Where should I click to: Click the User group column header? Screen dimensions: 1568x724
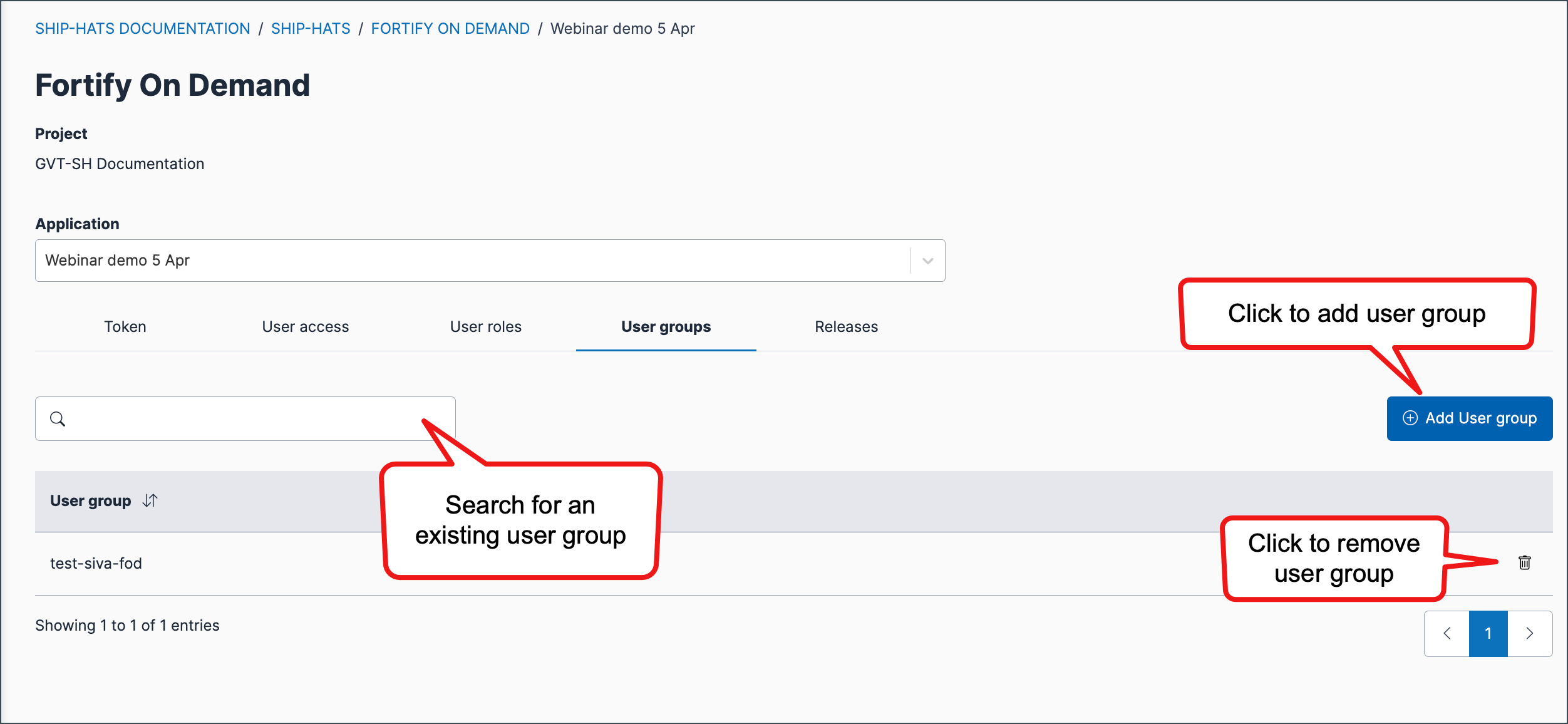pyautogui.click(x=91, y=500)
